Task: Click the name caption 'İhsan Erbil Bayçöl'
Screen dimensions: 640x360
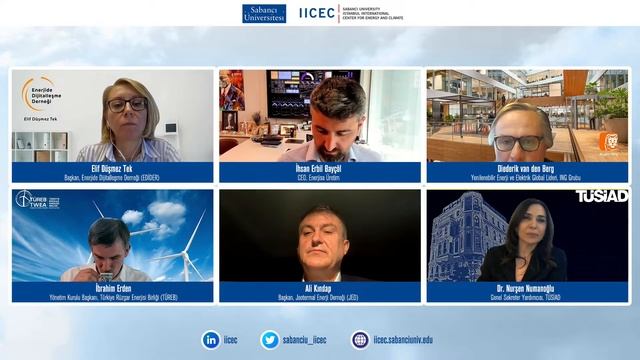Action: click(x=318, y=169)
